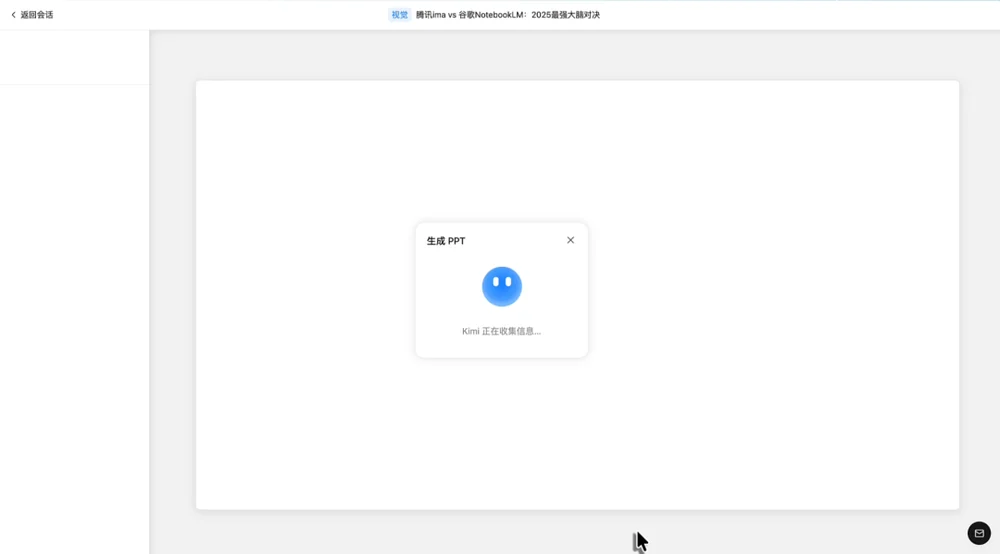Select the 腾讯ima vs 谷歌NotebookLM title text
Image resolution: width=1000 pixels, height=554 pixels.
[508, 15]
